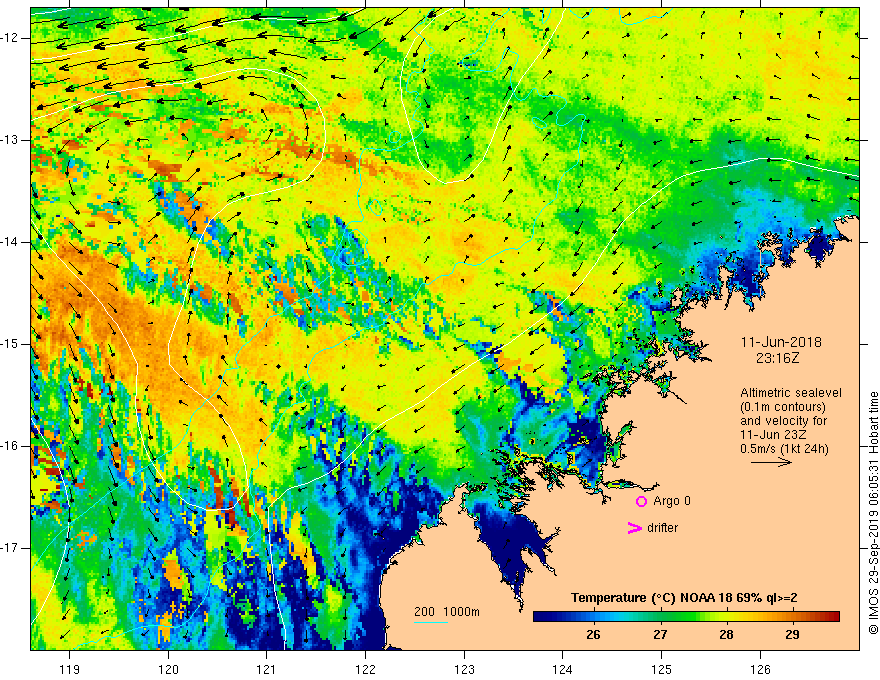Click the '124' longitude axis label

[563, 669]
